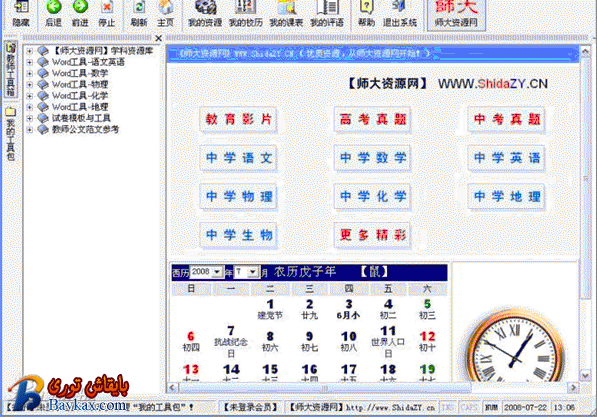This screenshot has width=597, height=417.
Task: Expand the 试卷模板与工具 node
Action: click(29, 118)
